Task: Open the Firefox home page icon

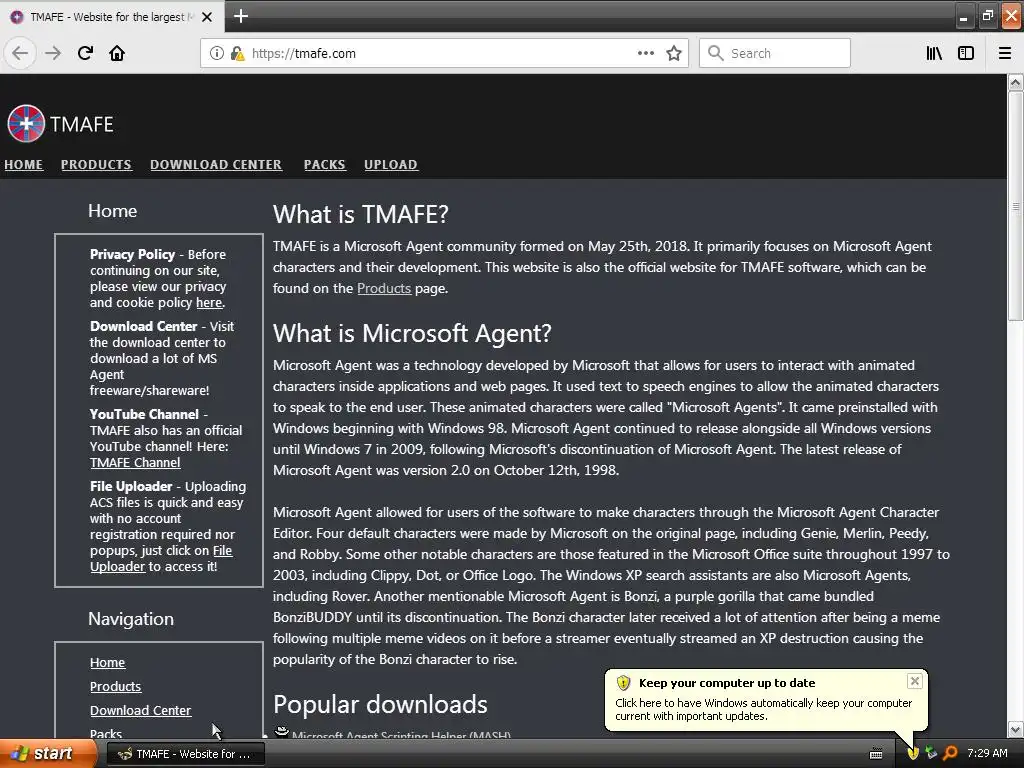Action: 117,53
